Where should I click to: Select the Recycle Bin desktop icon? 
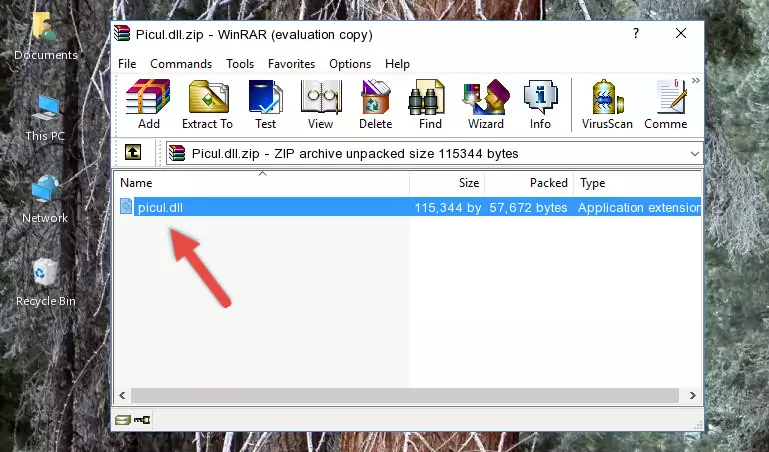[46, 282]
